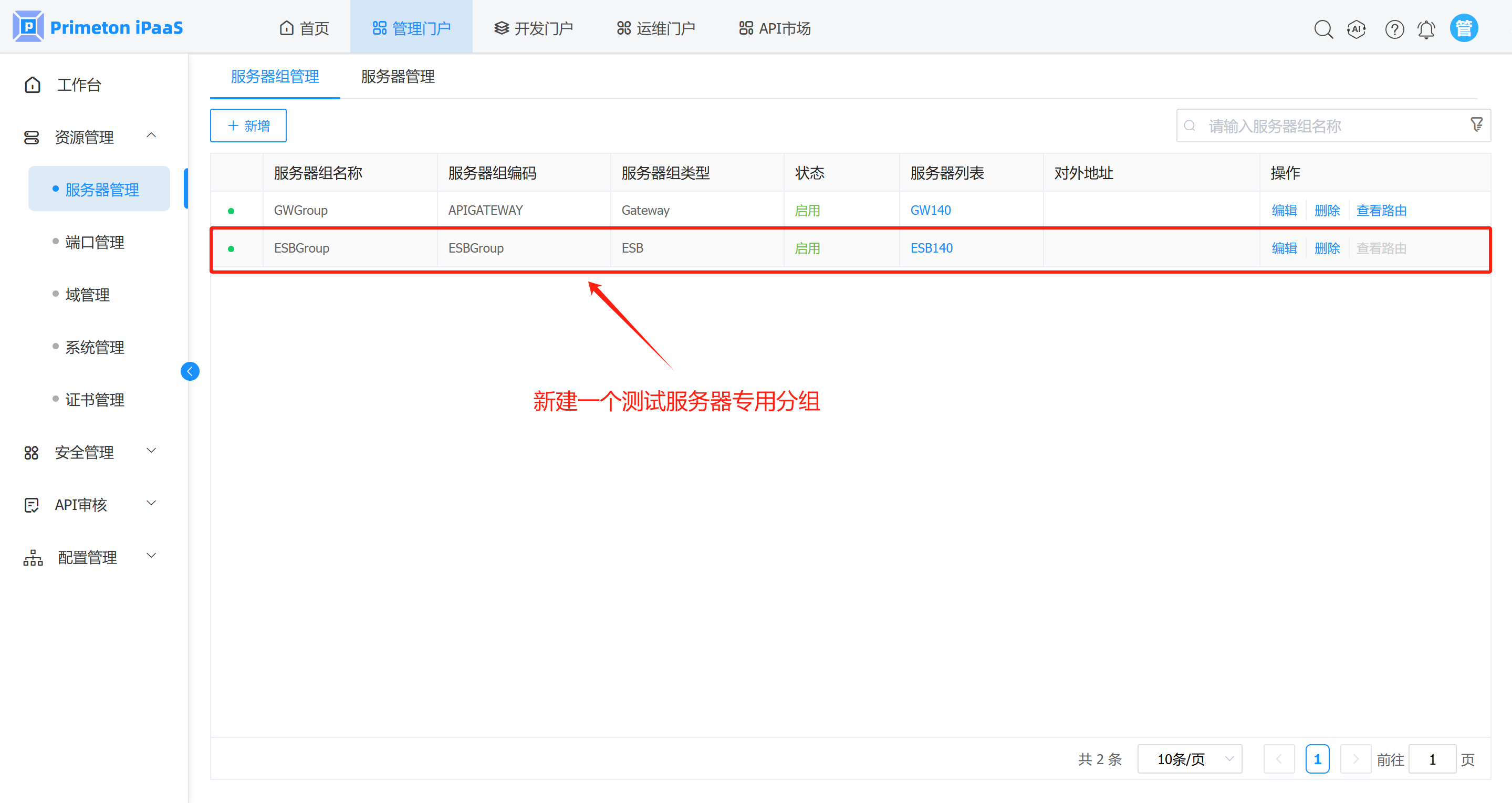Open the AI assistant icon
Screen dimensions: 1512x803
point(1357,29)
